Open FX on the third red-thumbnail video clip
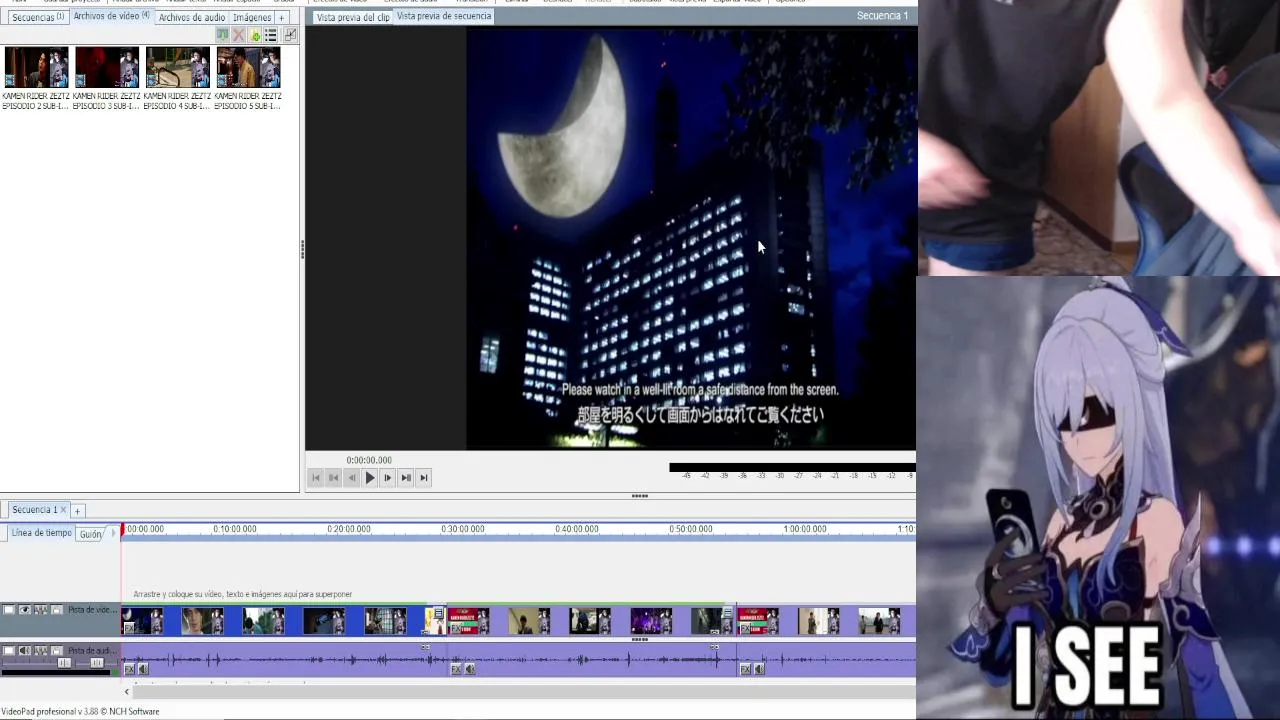The image size is (1280, 720). 746,628
